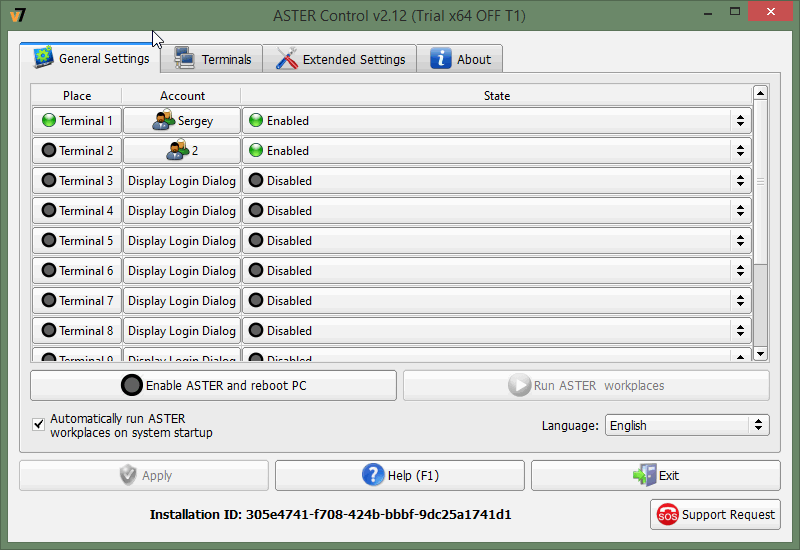Click the scroll up arrow of terminal list
This screenshot has width=800, height=550.
(x=760, y=93)
